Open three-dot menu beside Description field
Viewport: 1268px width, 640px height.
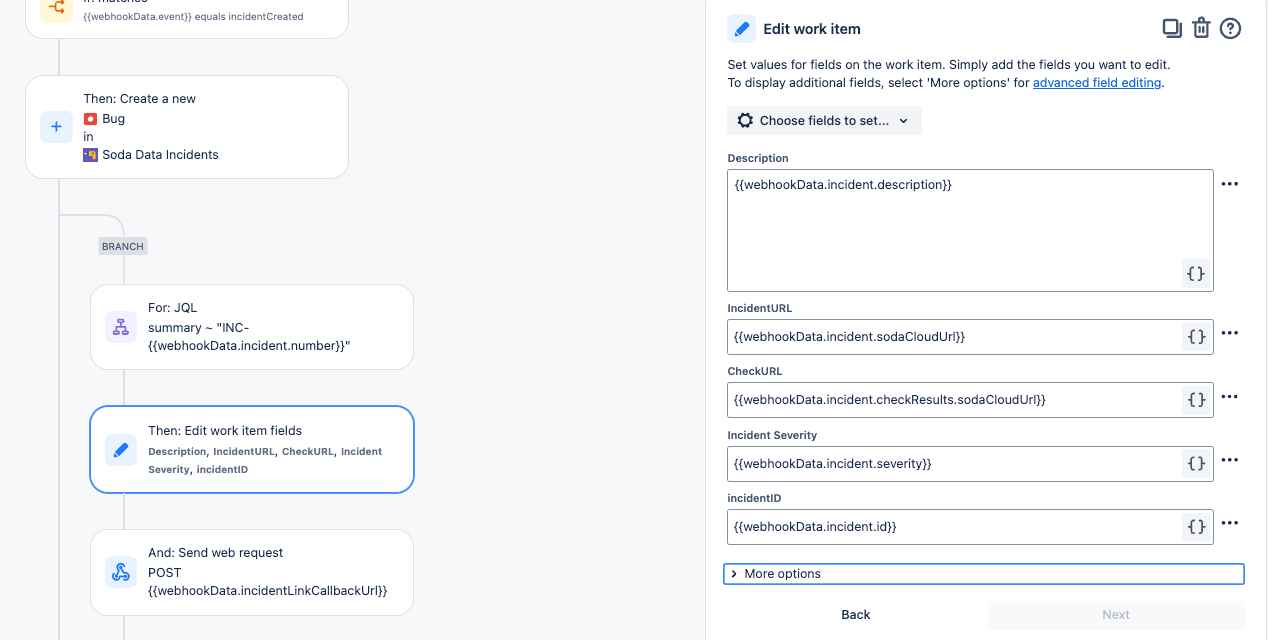coord(1230,184)
